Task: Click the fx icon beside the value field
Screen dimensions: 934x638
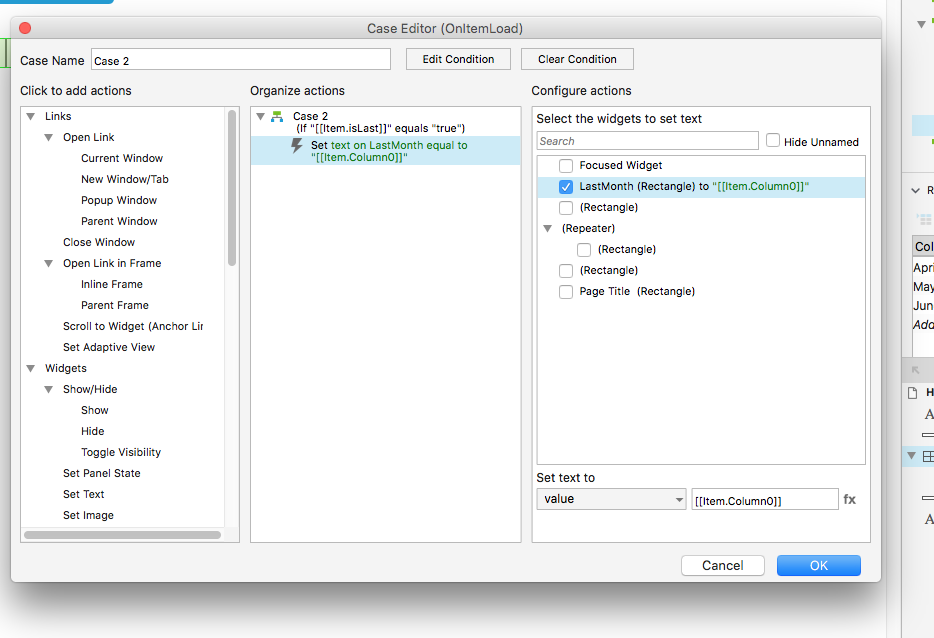Action: tap(849, 499)
